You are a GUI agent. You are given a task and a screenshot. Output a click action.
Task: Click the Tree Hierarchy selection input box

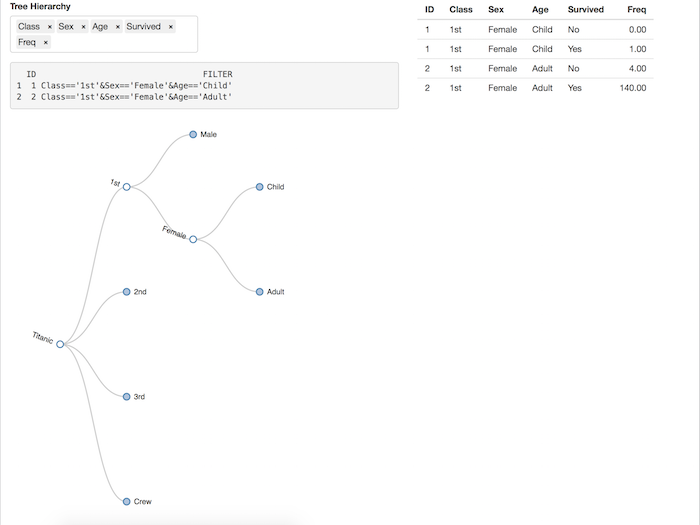tap(120, 43)
